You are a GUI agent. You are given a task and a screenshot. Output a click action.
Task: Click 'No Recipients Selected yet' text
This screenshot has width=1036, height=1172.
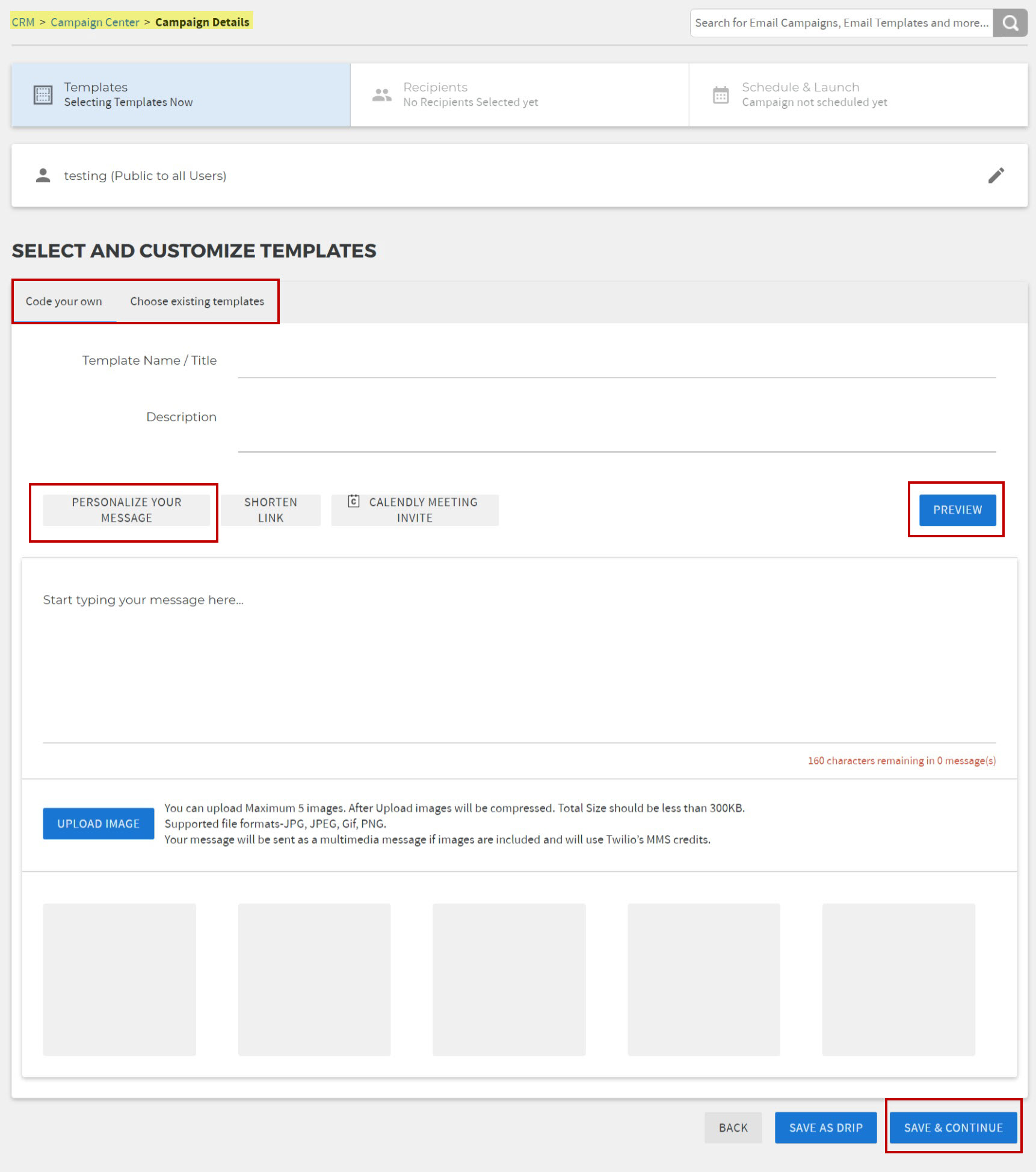pos(470,102)
